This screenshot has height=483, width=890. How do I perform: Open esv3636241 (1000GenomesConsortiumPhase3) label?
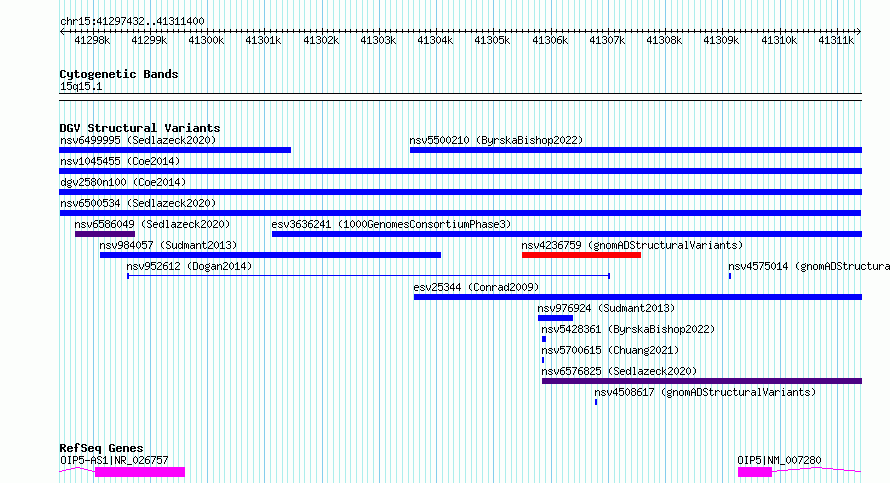coord(391,224)
